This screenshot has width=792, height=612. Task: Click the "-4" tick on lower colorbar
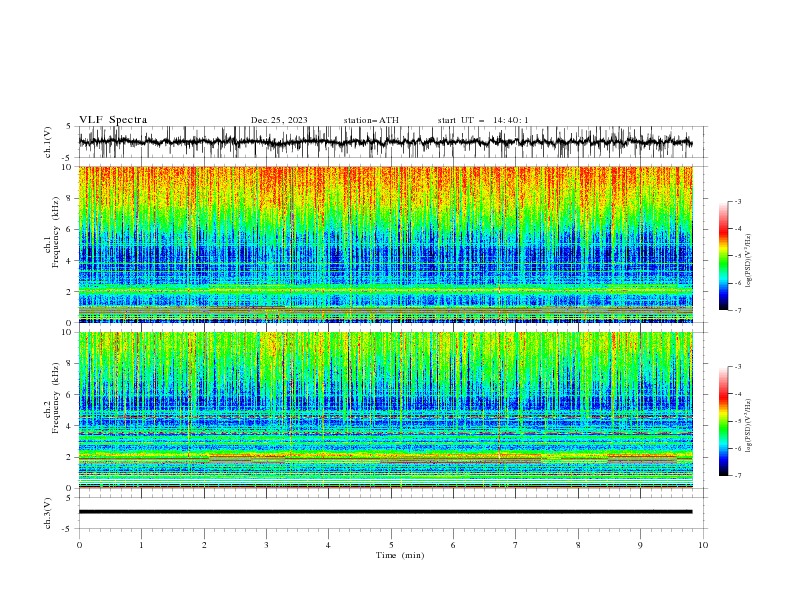[737, 394]
